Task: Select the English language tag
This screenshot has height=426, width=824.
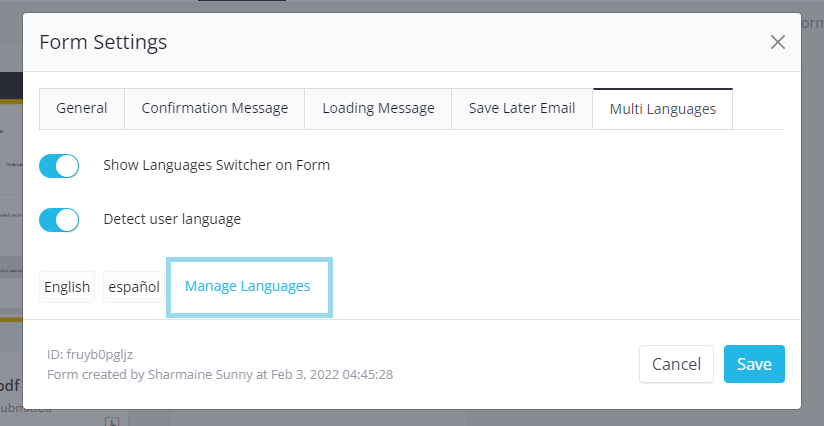Action: (67, 286)
